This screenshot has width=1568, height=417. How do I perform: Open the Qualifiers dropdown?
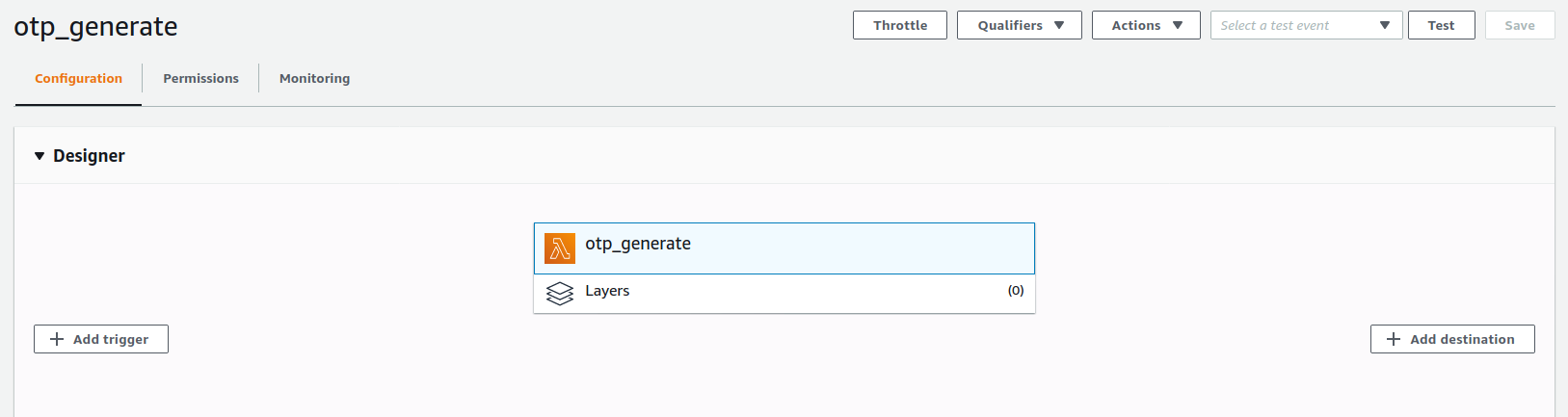[x=1019, y=25]
